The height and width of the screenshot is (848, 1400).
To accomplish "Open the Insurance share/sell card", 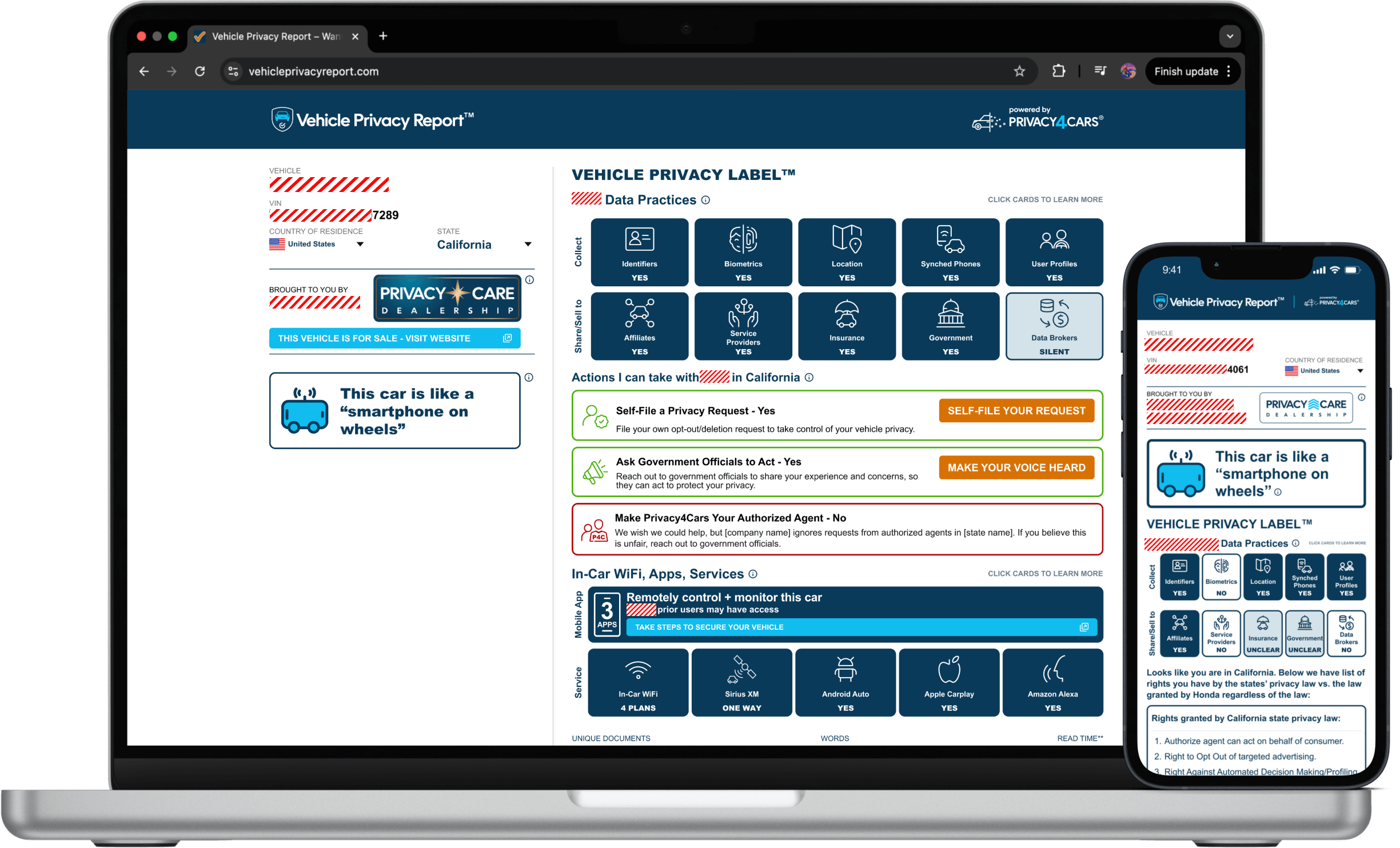I will [x=846, y=326].
